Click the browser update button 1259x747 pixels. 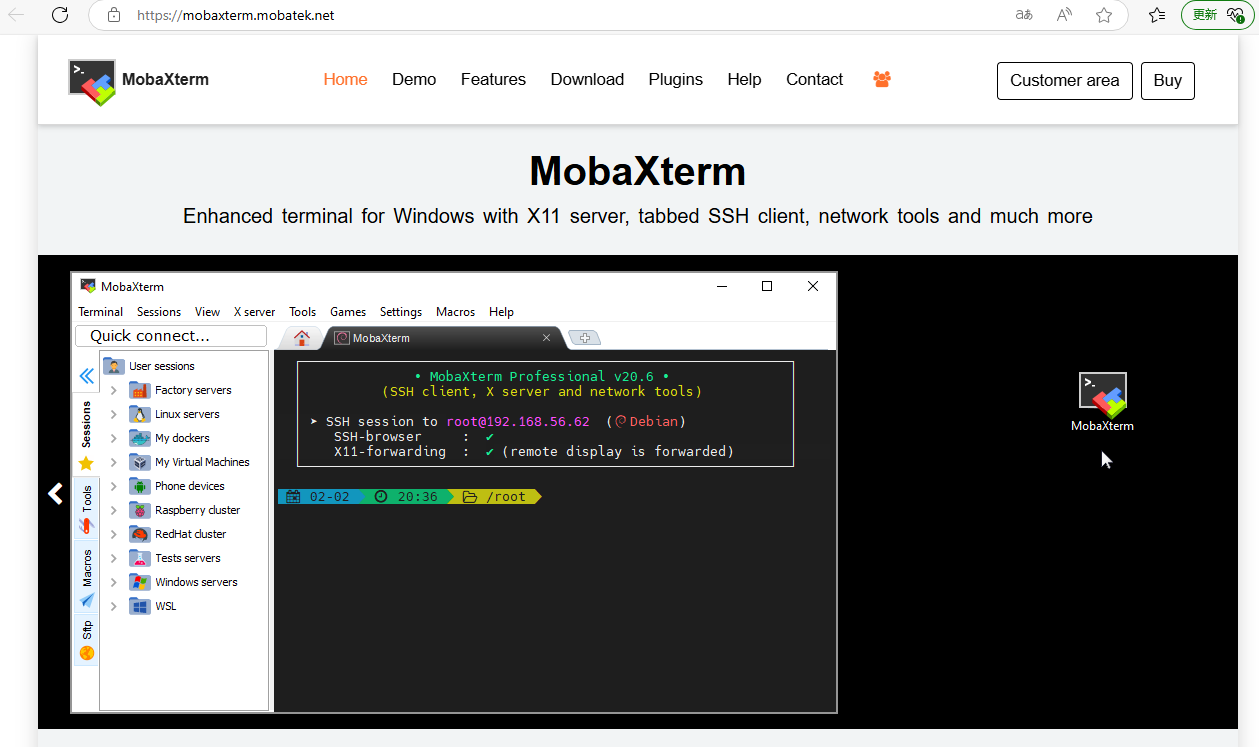(x=1217, y=15)
